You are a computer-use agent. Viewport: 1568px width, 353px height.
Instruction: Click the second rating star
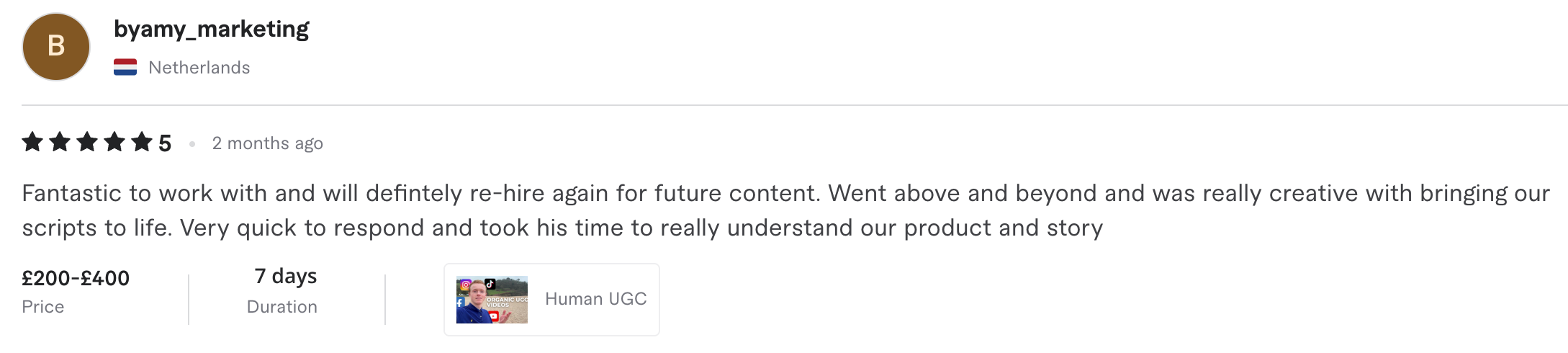click(60, 142)
